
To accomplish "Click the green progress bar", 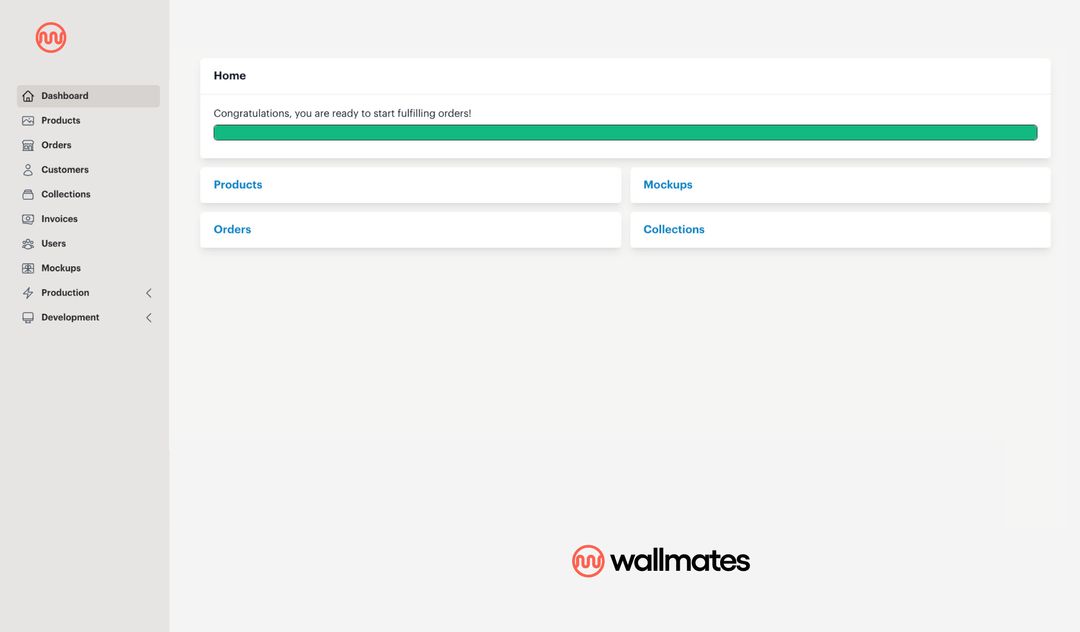I will pos(625,132).
